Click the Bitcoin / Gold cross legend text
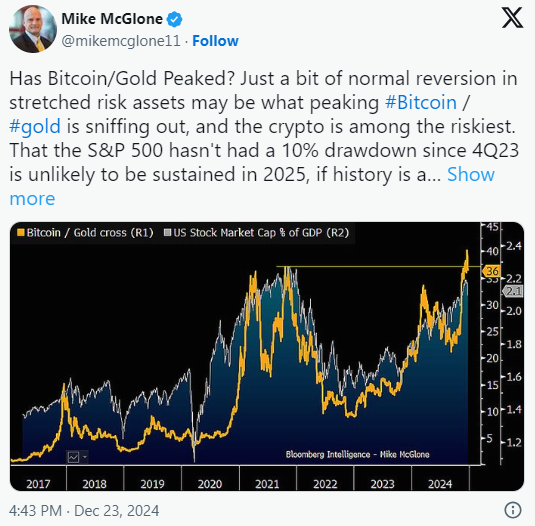This screenshot has height=526, width=535. point(90,233)
